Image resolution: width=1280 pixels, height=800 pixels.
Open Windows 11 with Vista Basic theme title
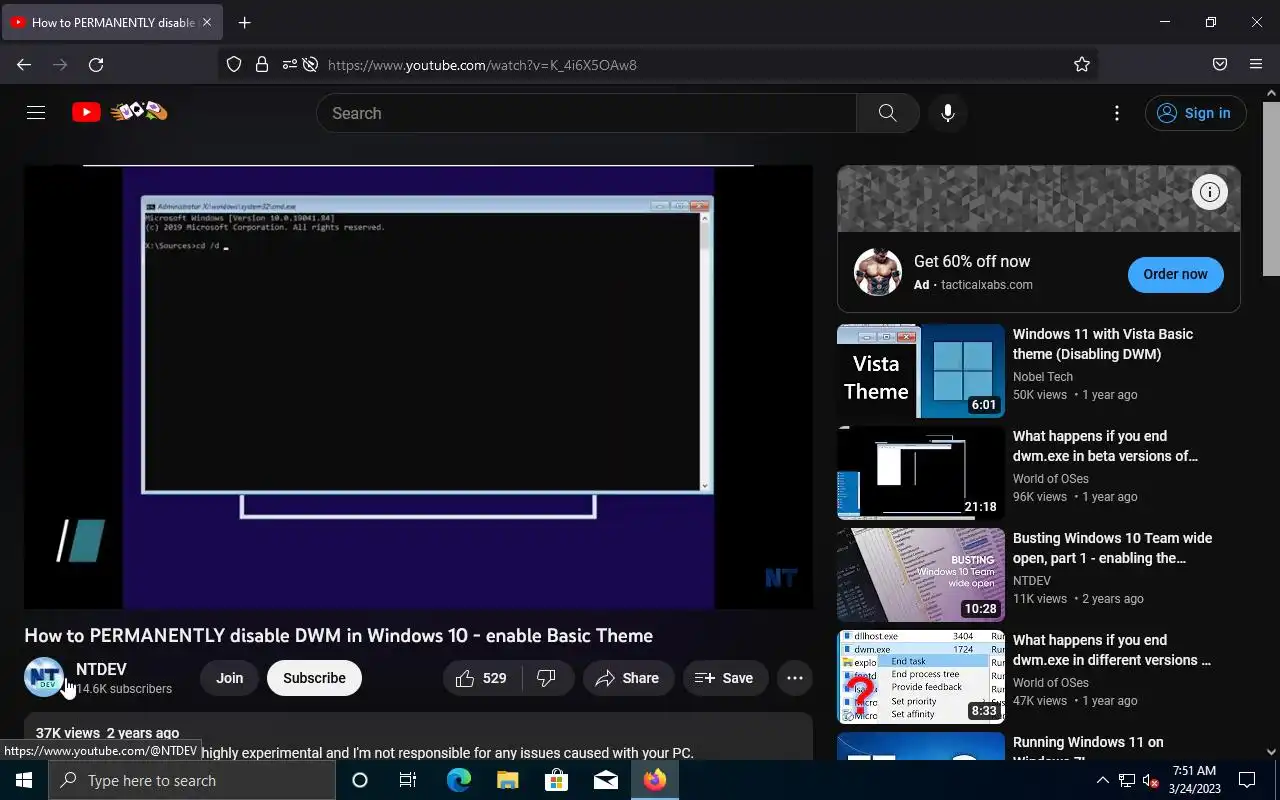[1103, 344]
